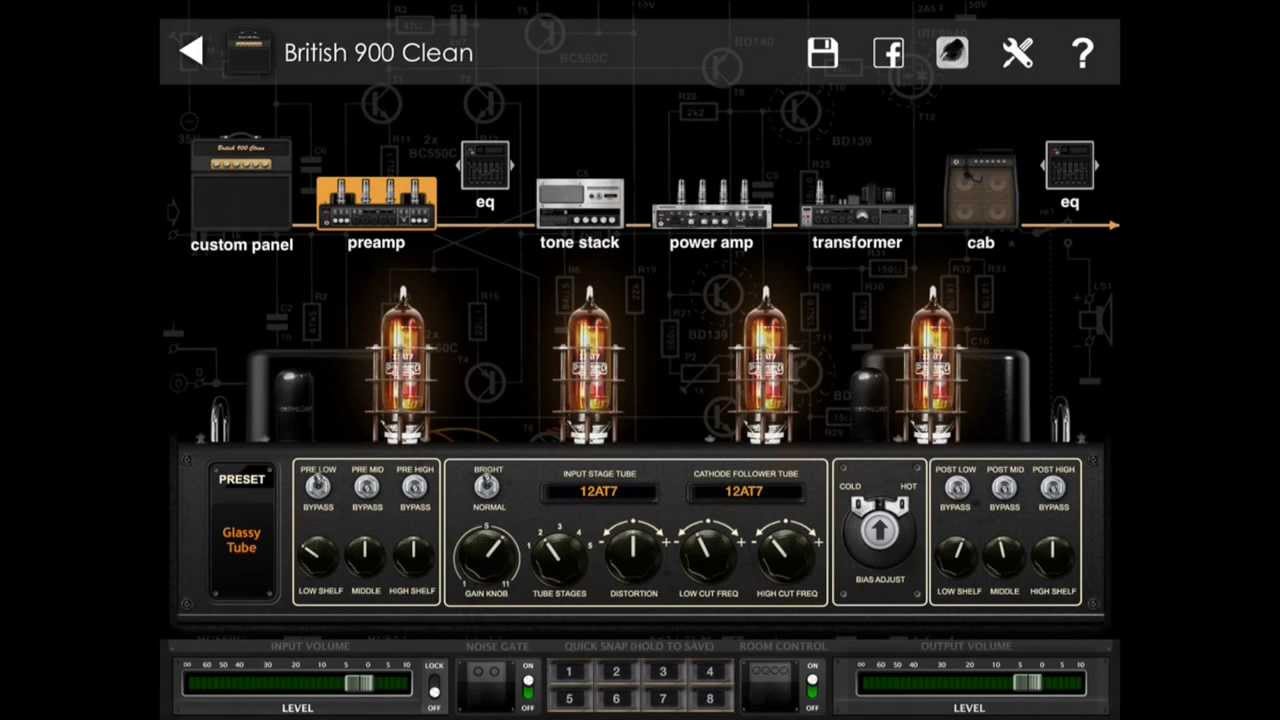Viewport: 1280px width, 720px height.
Task: Open help with the question mark icon
Action: click(1082, 53)
